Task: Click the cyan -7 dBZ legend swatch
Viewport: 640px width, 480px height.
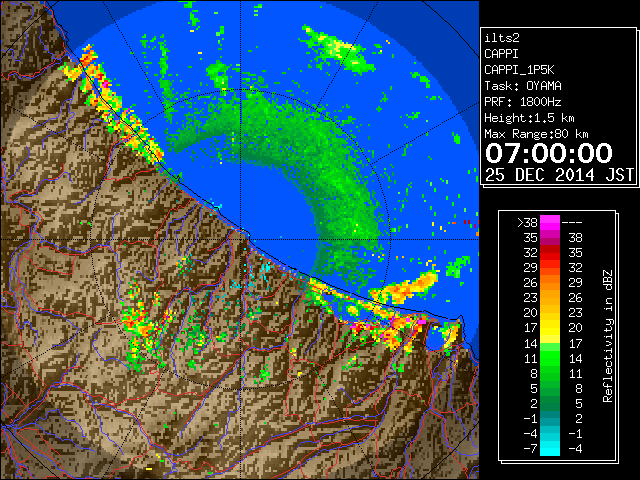Action: click(x=550, y=448)
